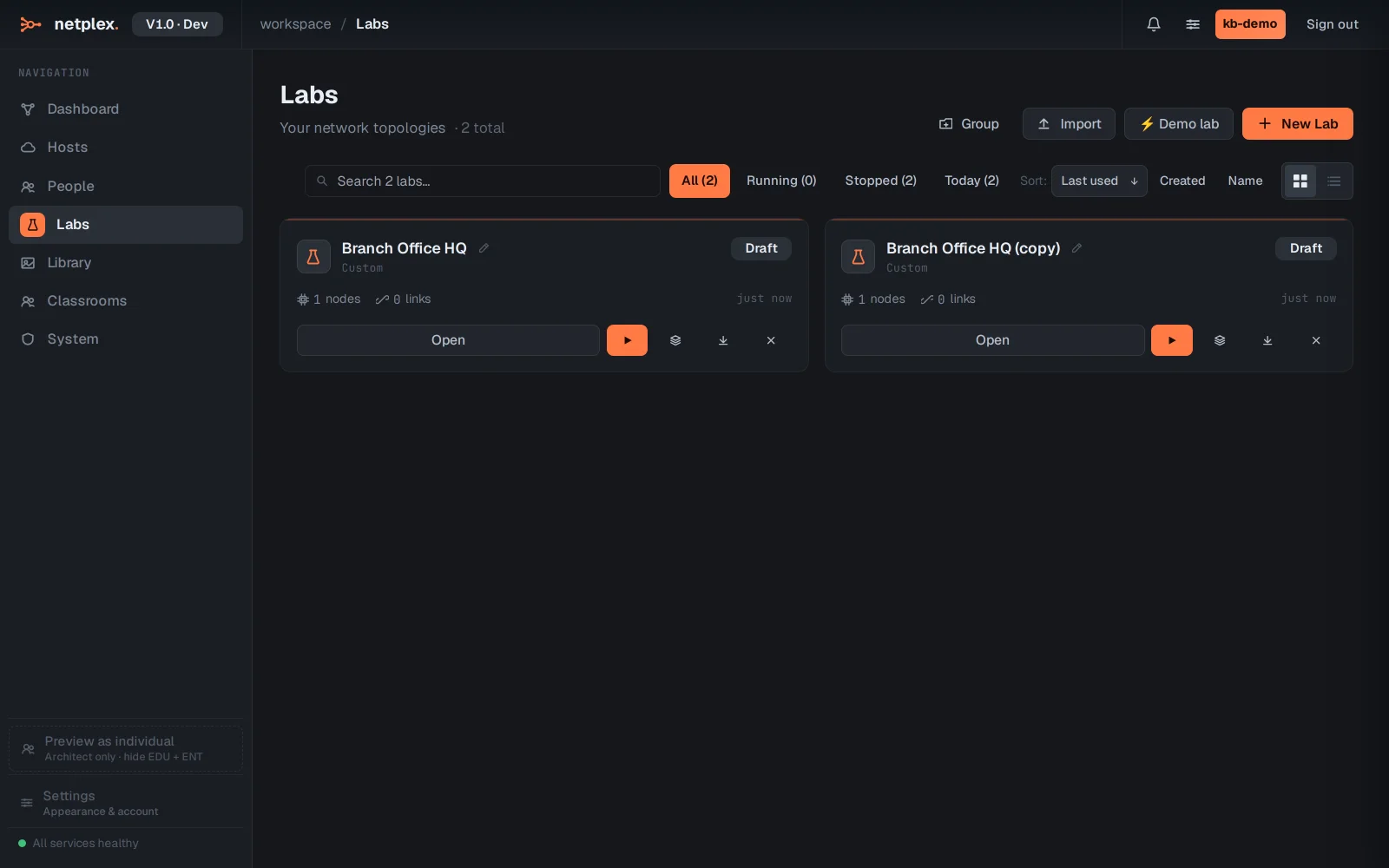
Task: Click the Branch Office HQ card title
Action: pyautogui.click(x=404, y=248)
